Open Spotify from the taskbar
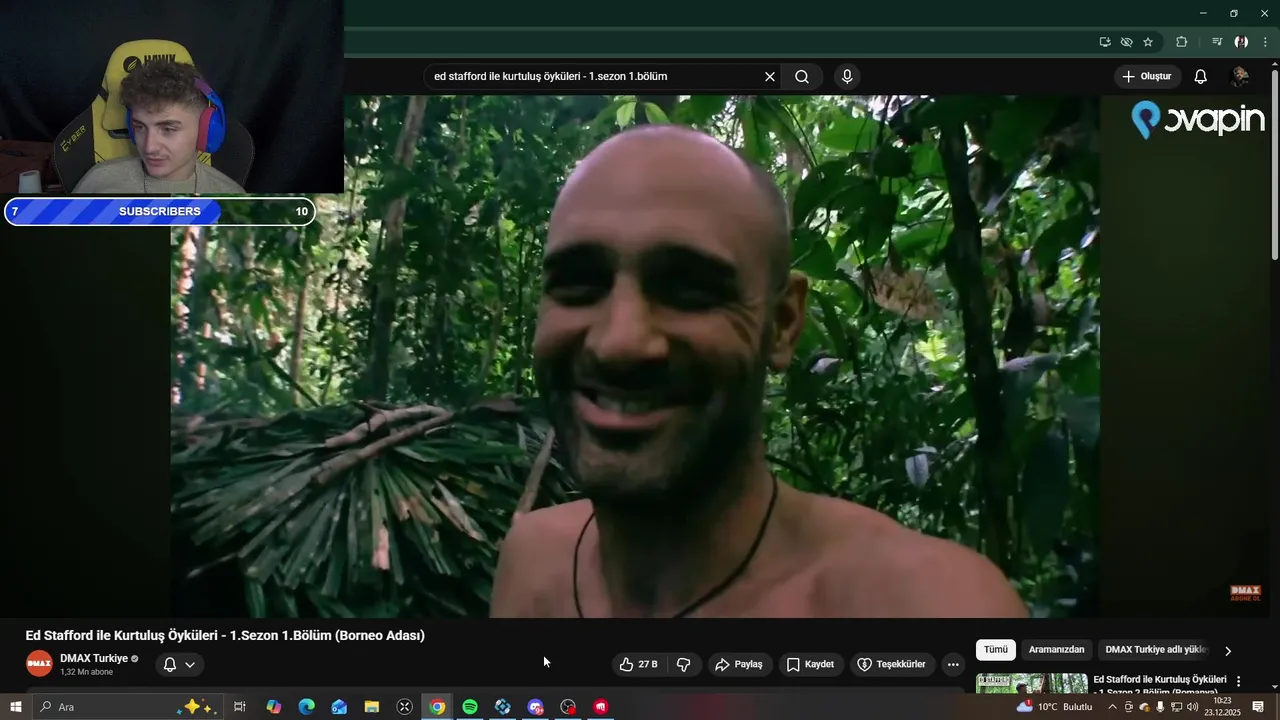Viewport: 1280px width, 720px height. 470,707
